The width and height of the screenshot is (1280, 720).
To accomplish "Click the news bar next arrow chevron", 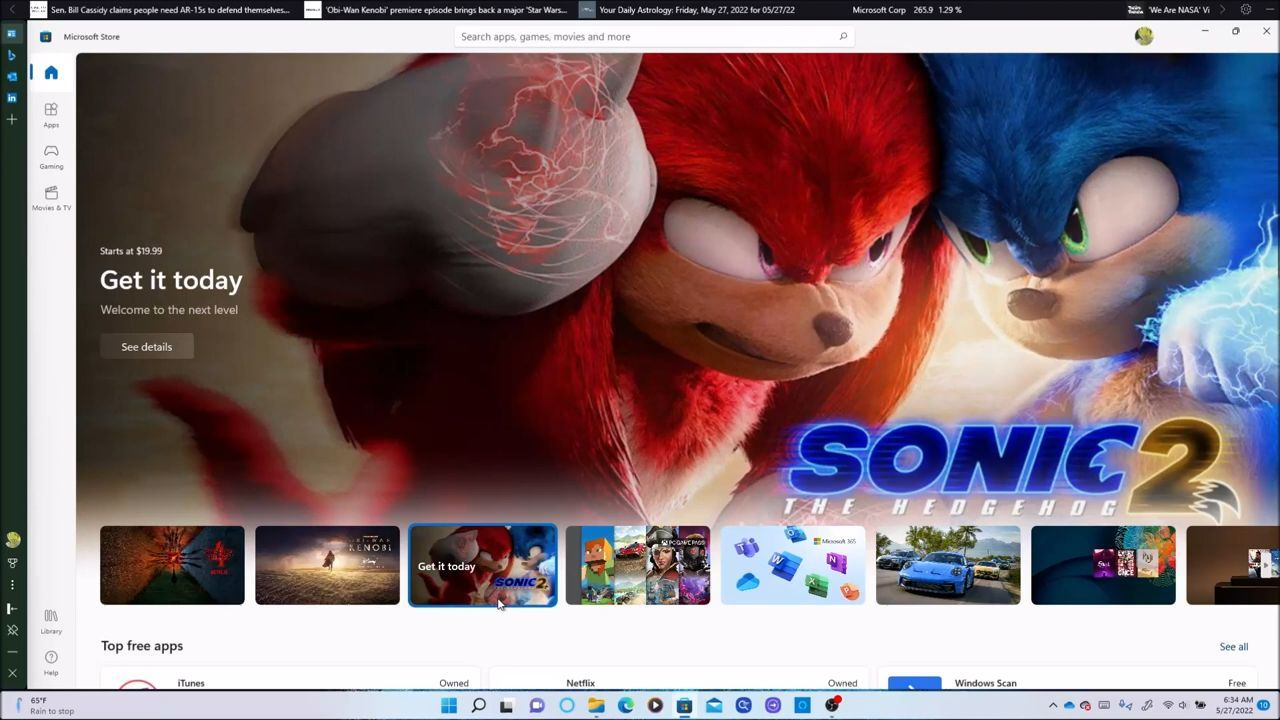I will (x=1222, y=10).
